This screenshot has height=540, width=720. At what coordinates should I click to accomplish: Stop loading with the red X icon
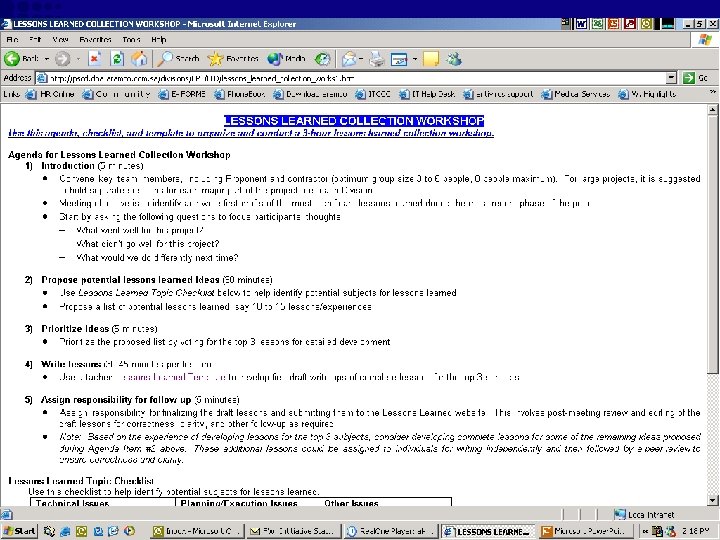pos(95,59)
